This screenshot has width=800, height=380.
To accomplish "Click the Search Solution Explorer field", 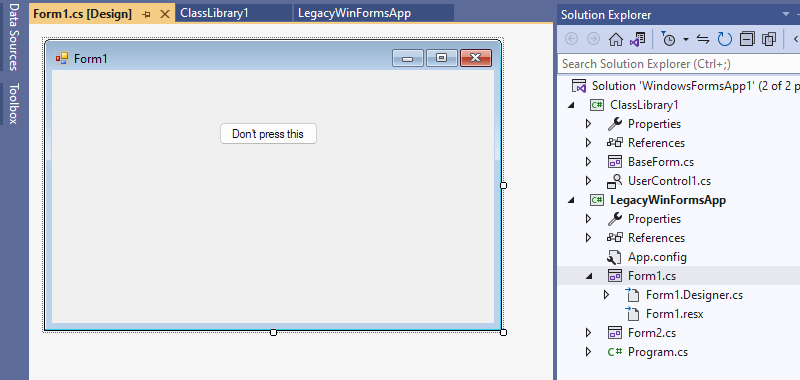I will [x=679, y=64].
